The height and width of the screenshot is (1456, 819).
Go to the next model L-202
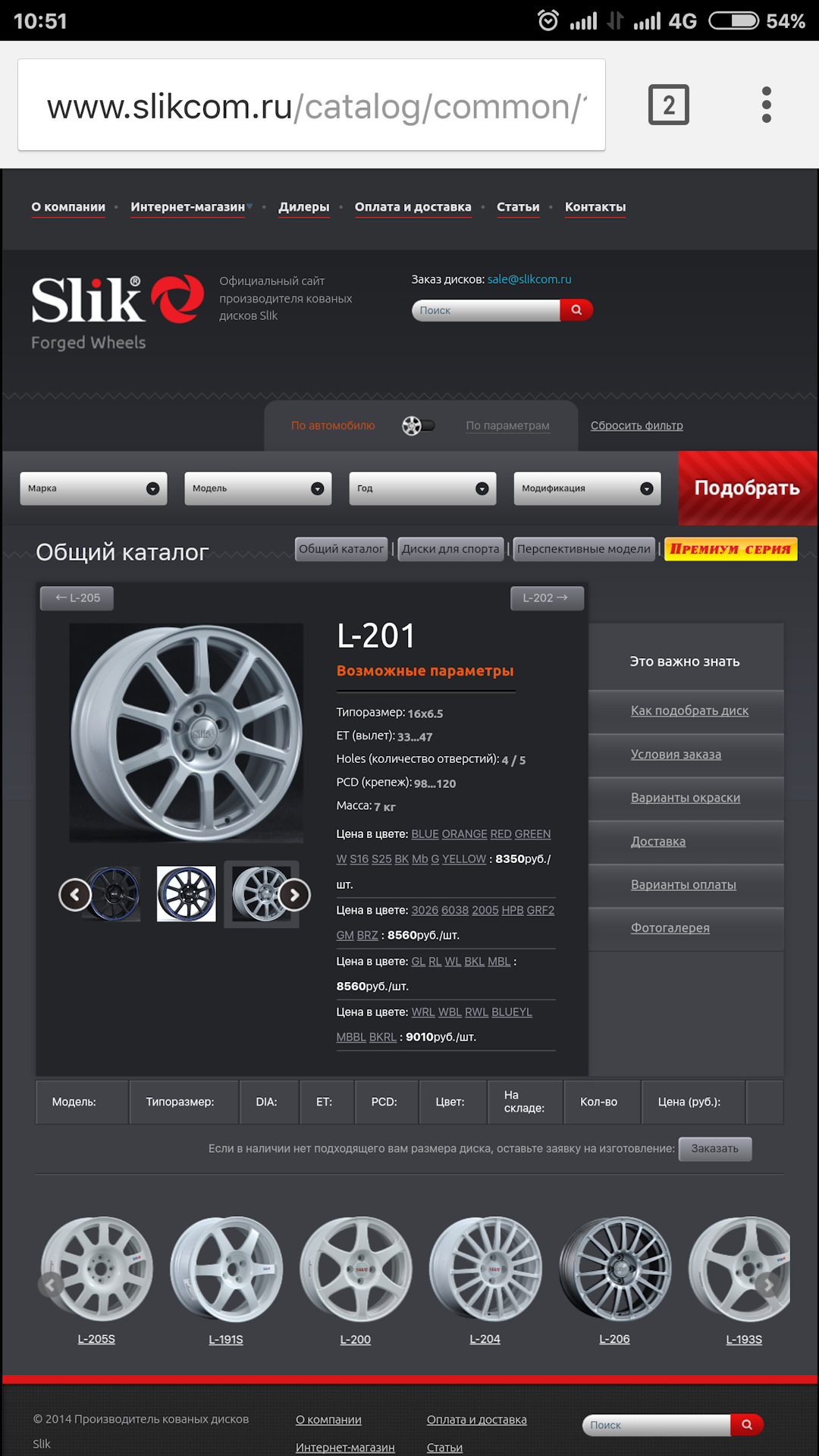click(546, 598)
